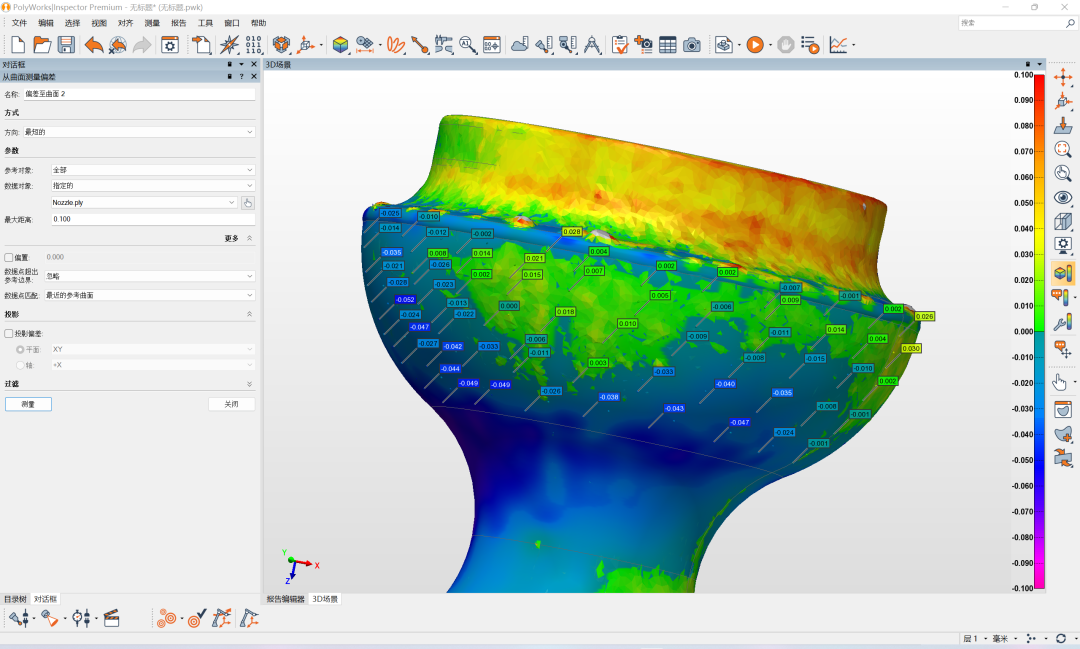Expand the 过滤 section
Image resolution: width=1080 pixels, height=649 pixels.
249,384
